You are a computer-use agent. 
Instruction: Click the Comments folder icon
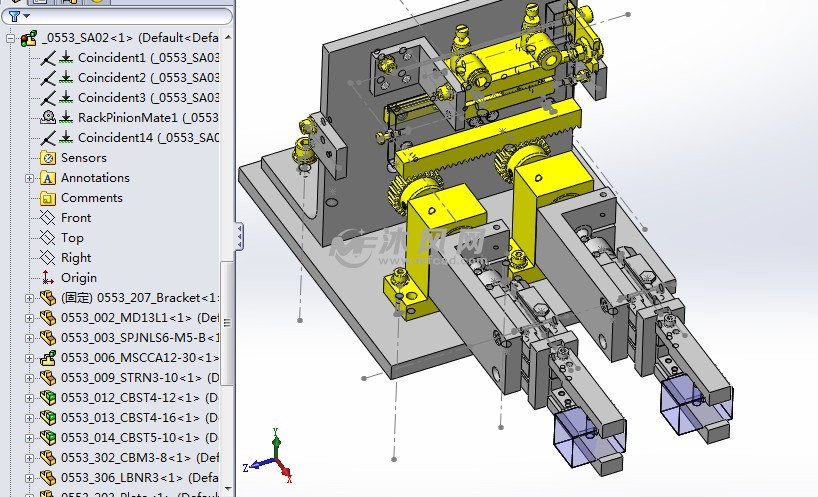tap(47, 198)
